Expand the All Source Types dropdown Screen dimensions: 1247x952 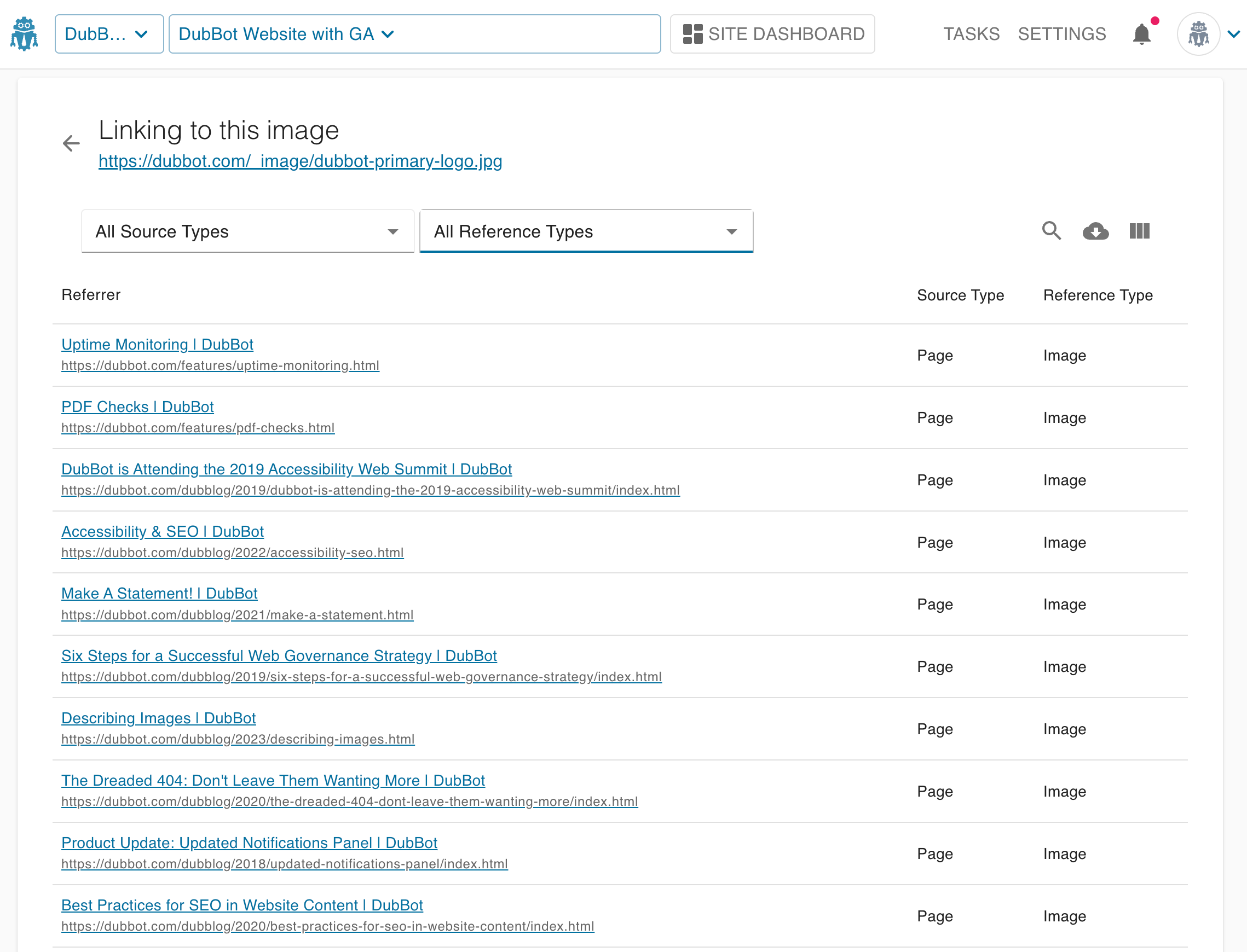[247, 231]
